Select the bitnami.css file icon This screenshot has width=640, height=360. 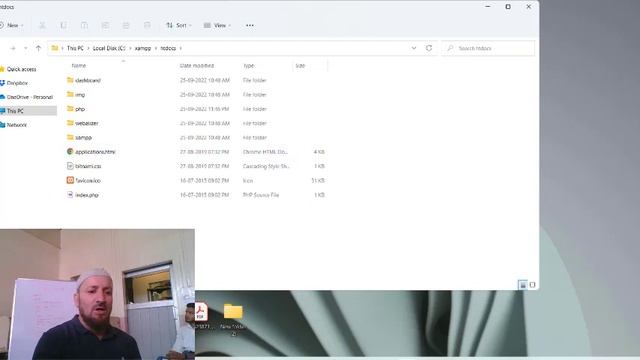70,166
